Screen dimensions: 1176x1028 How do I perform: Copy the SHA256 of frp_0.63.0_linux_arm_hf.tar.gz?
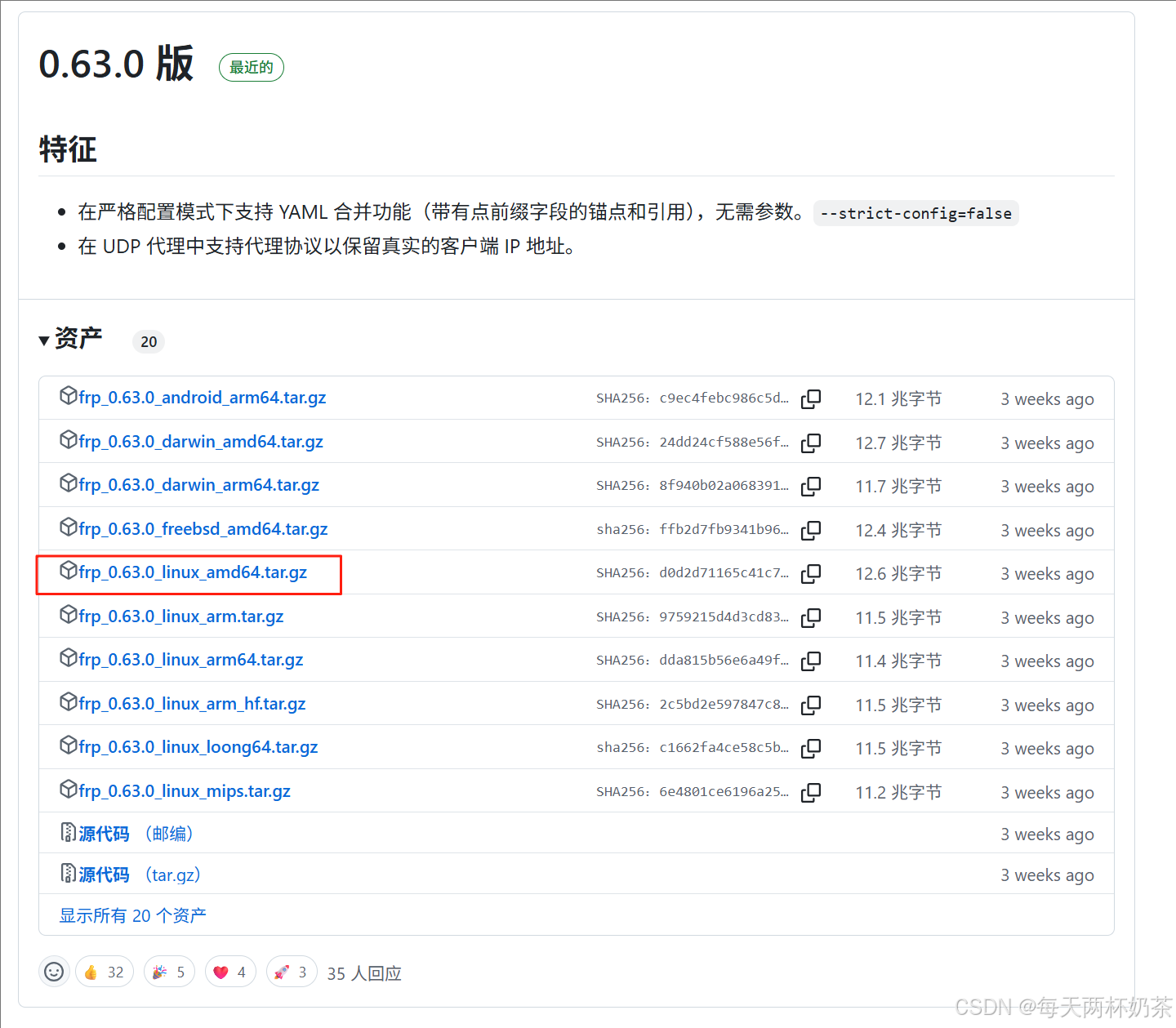tap(811, 704)
